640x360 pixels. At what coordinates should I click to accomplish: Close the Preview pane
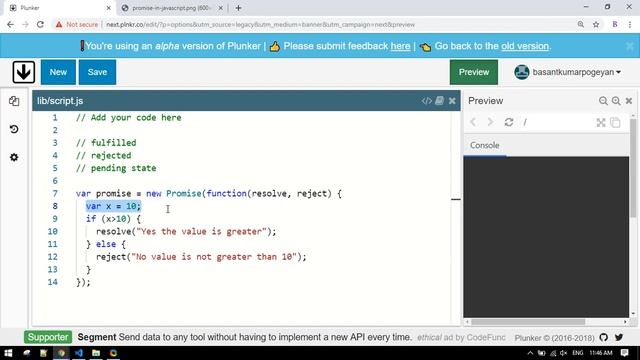(629, 101)
